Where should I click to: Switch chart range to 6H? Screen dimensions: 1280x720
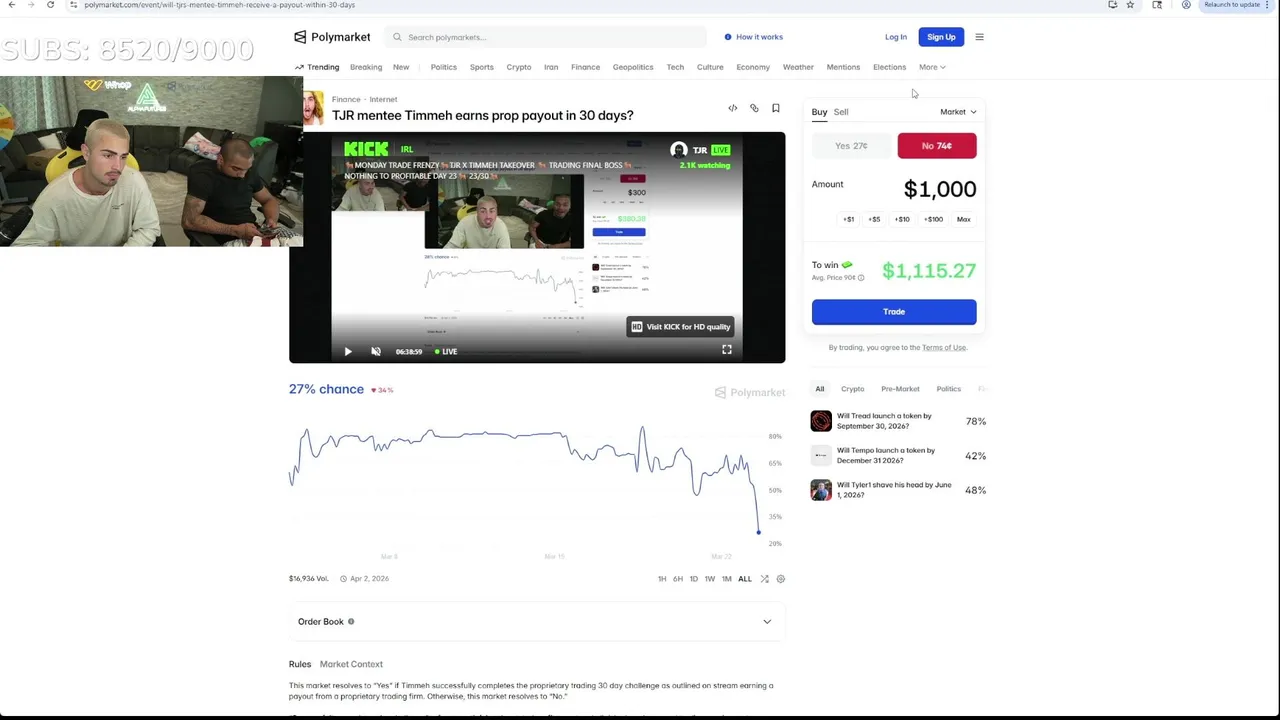[678, 579]
